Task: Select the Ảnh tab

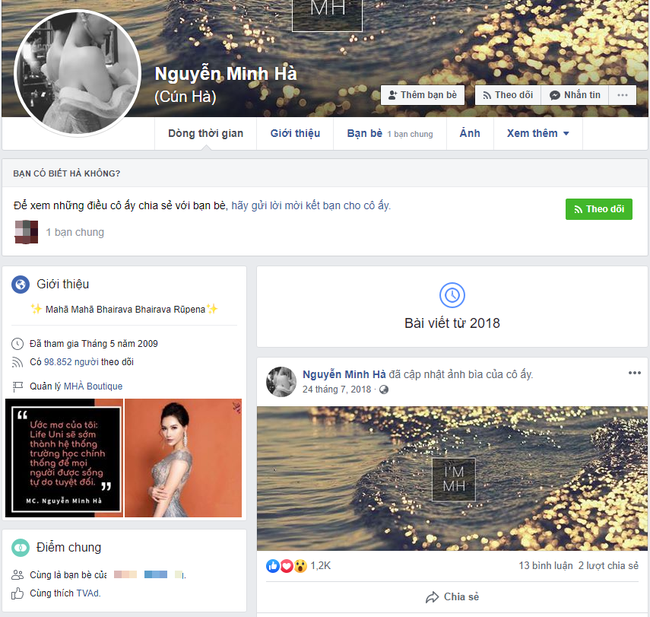Action: click(469, 134)
